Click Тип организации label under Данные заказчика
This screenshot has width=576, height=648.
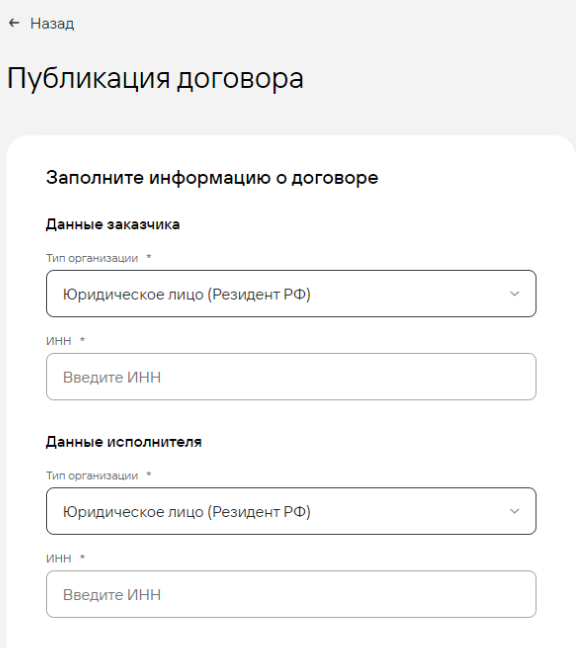92,258
